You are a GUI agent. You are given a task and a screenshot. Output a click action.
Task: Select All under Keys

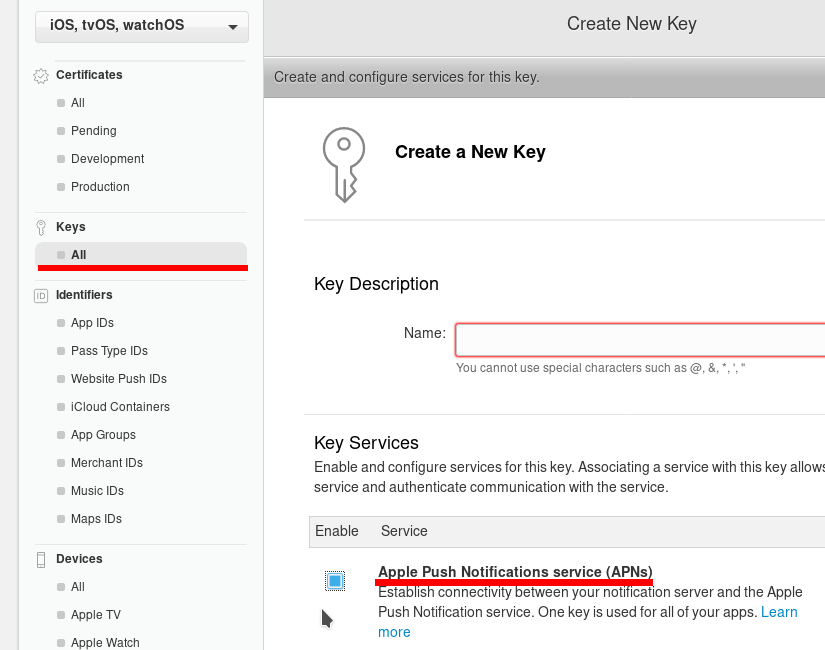[x=79, y=255]
